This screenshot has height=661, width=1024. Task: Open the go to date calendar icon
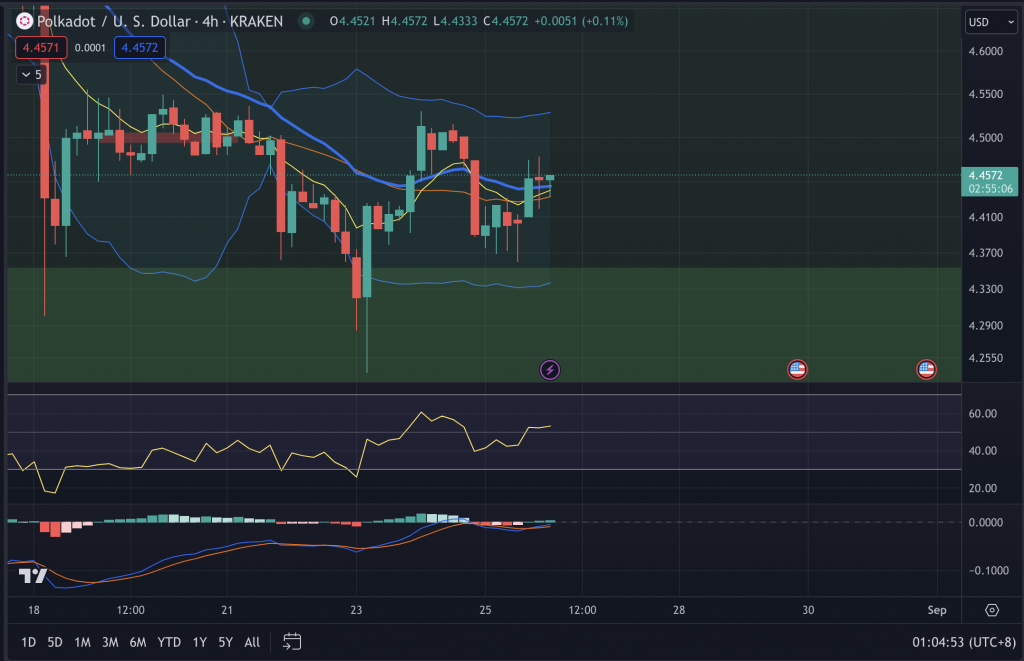(x=292, y=642)
